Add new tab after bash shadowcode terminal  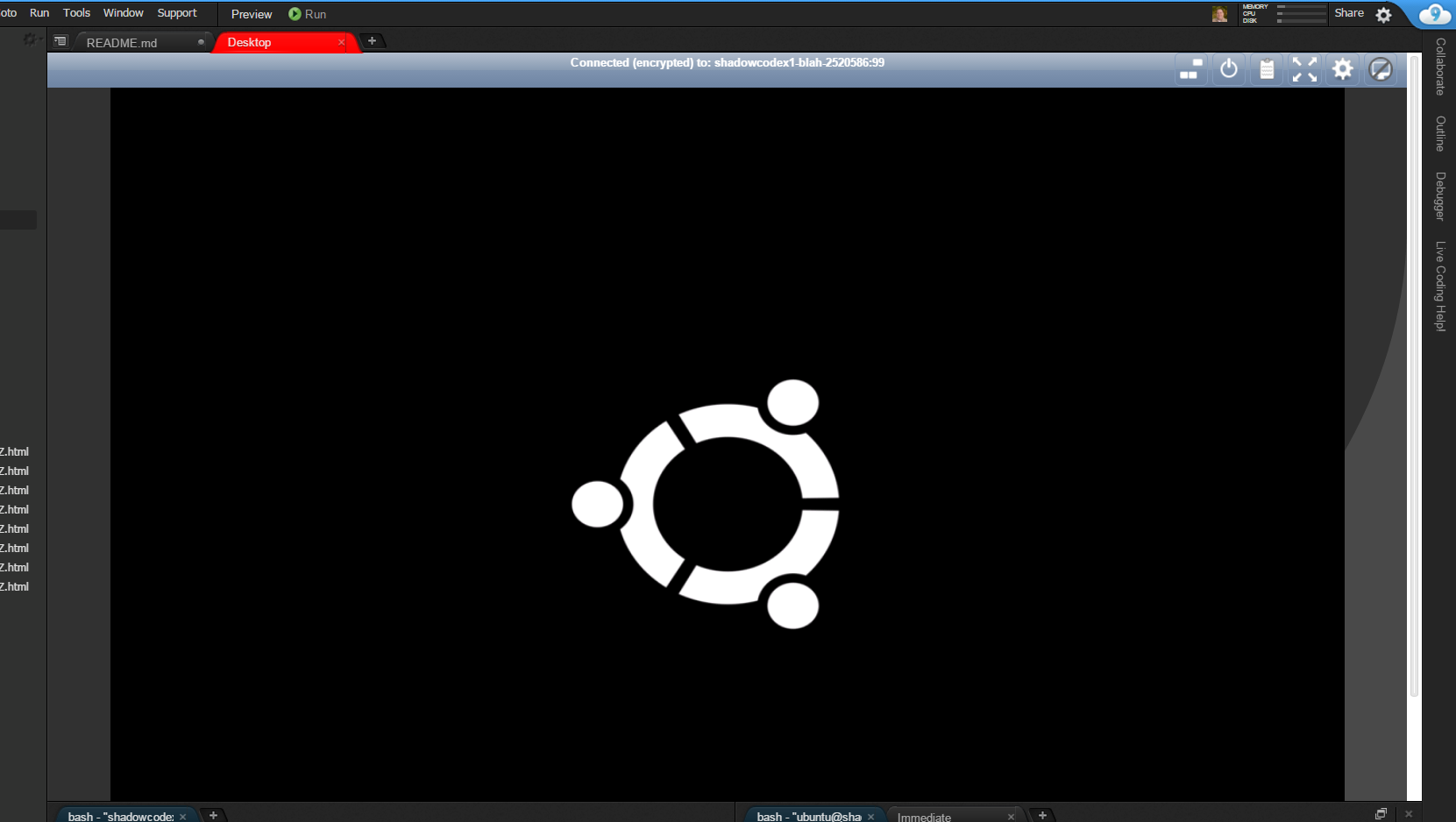213,815
